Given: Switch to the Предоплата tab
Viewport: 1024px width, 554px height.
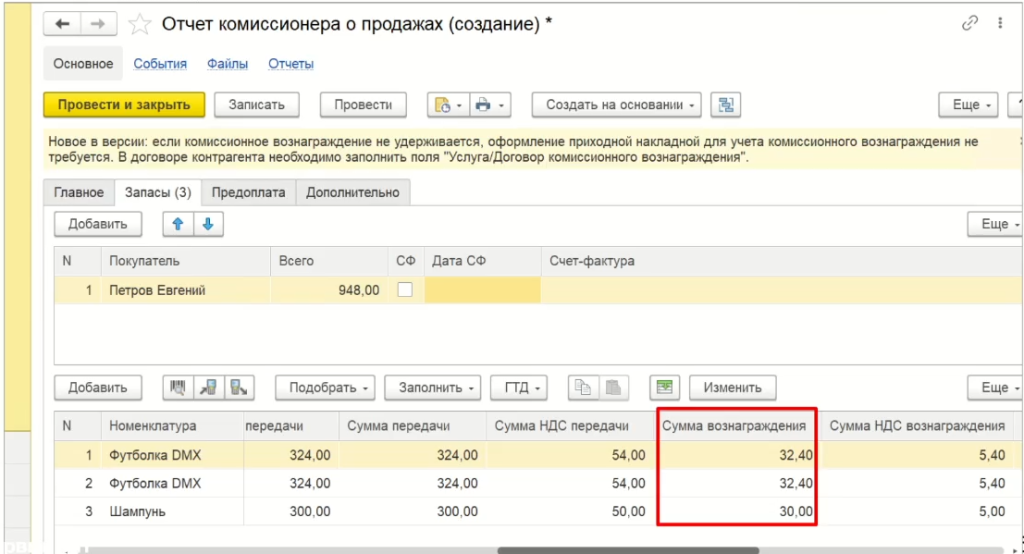Looking at the screenshot, I should coord(248,193).
